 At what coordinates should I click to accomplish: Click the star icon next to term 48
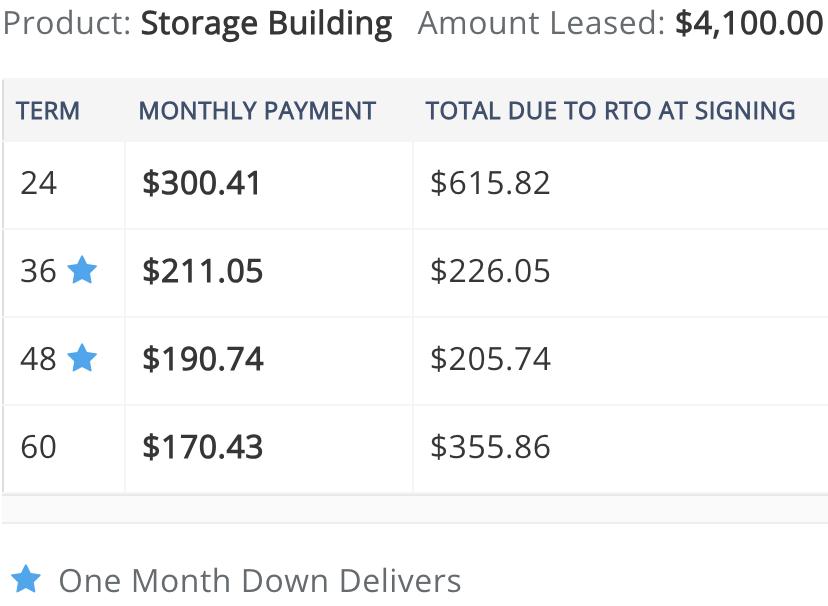pos(82,358)
